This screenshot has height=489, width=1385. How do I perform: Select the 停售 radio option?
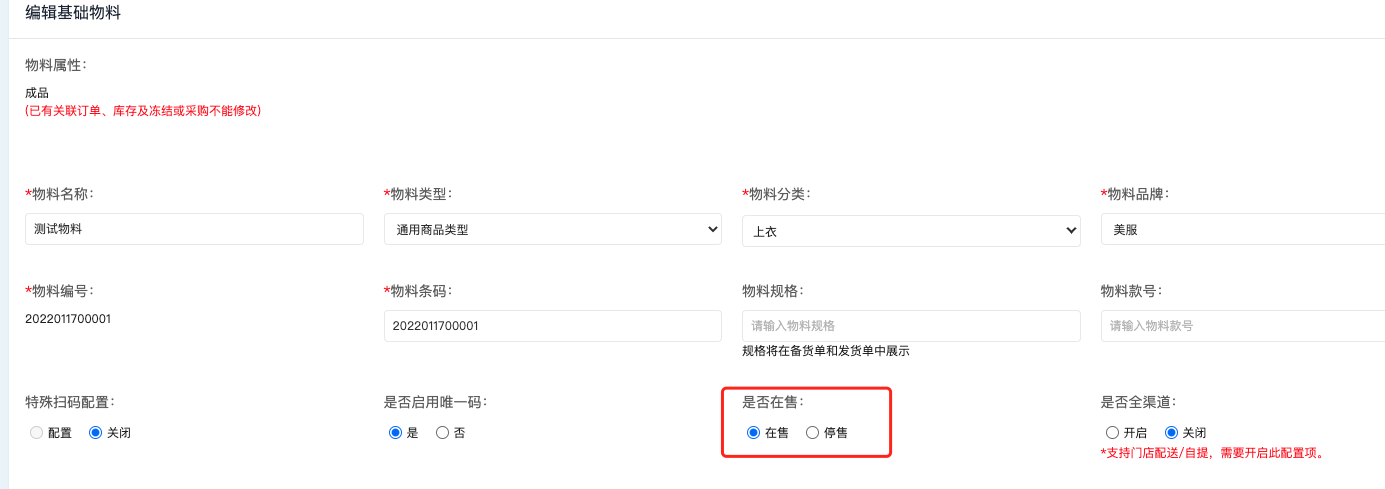pyautogui.click(x=812, y=433)
